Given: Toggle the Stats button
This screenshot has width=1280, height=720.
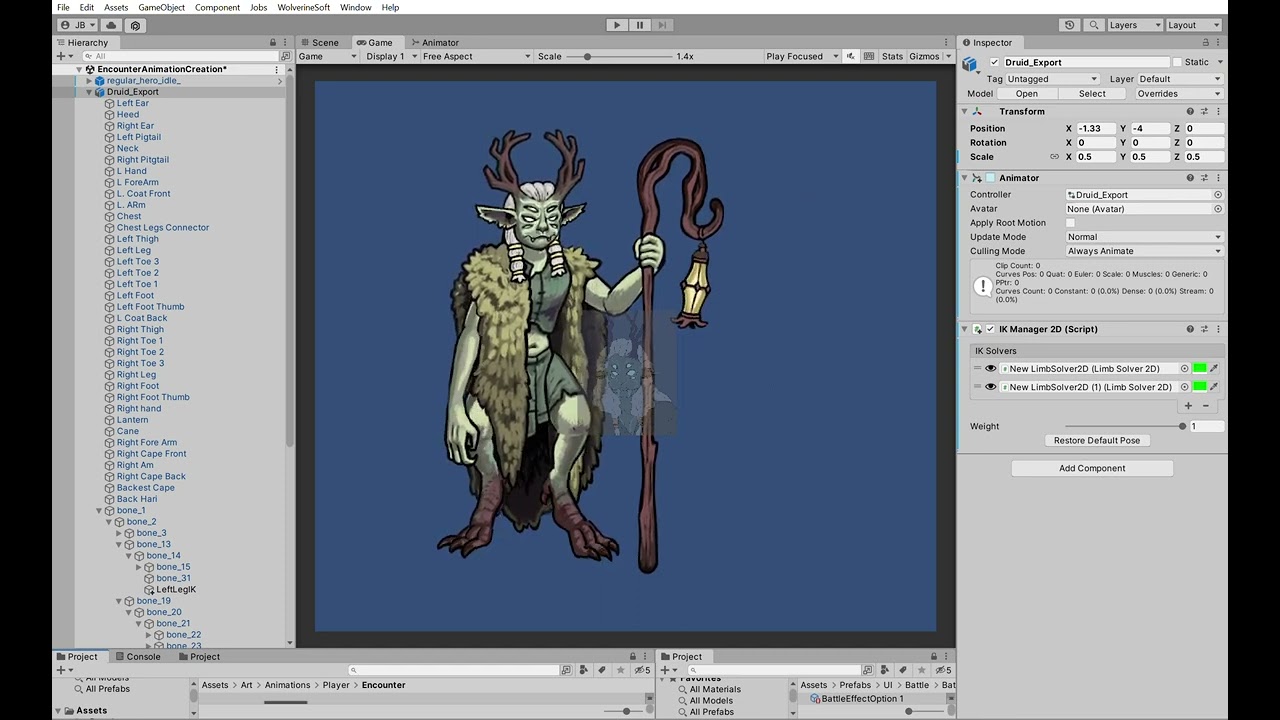Looking at the screenshot, I should pos(892,56).
